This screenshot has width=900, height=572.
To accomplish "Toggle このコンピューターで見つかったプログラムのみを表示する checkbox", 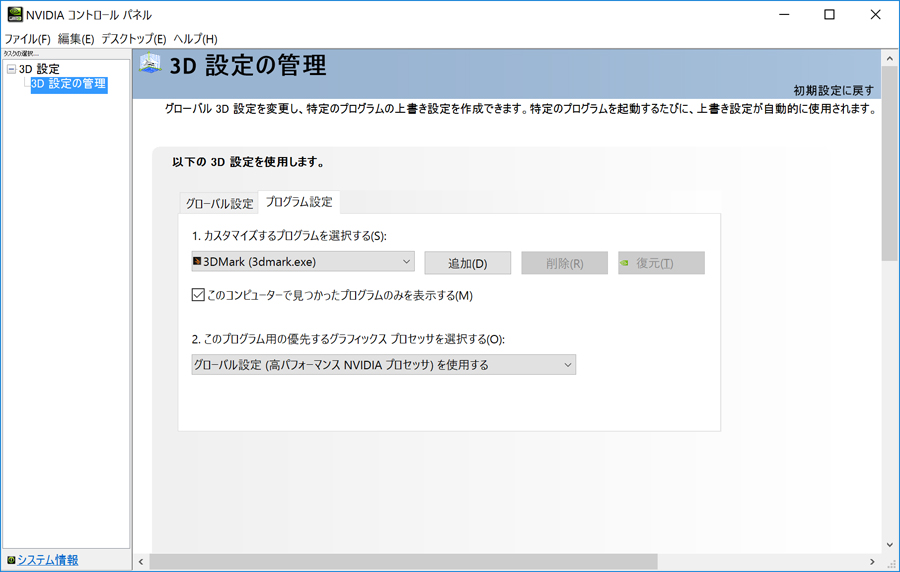I will coord(198,295).
